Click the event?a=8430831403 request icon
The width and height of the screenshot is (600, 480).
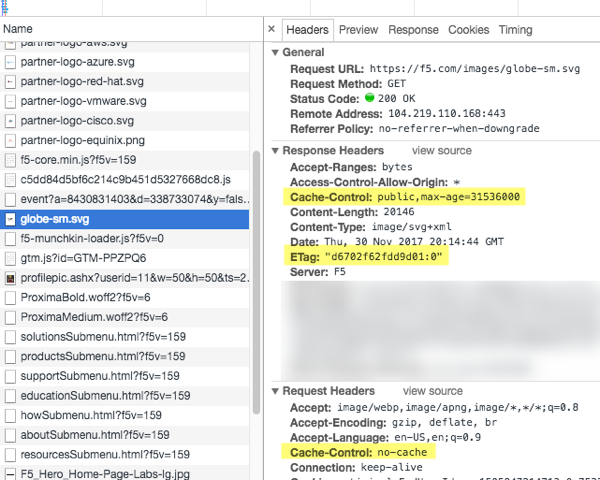[10, 199]
